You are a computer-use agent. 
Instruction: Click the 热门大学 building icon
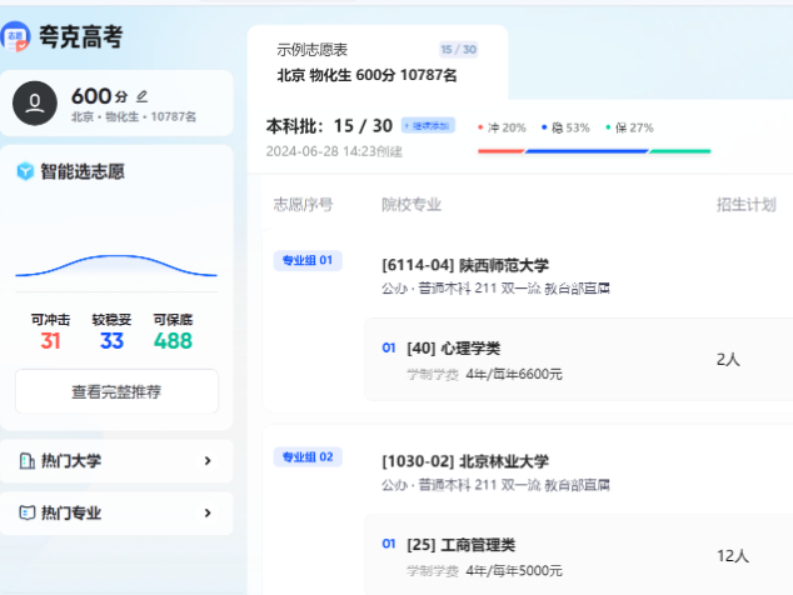coord(27,461)
